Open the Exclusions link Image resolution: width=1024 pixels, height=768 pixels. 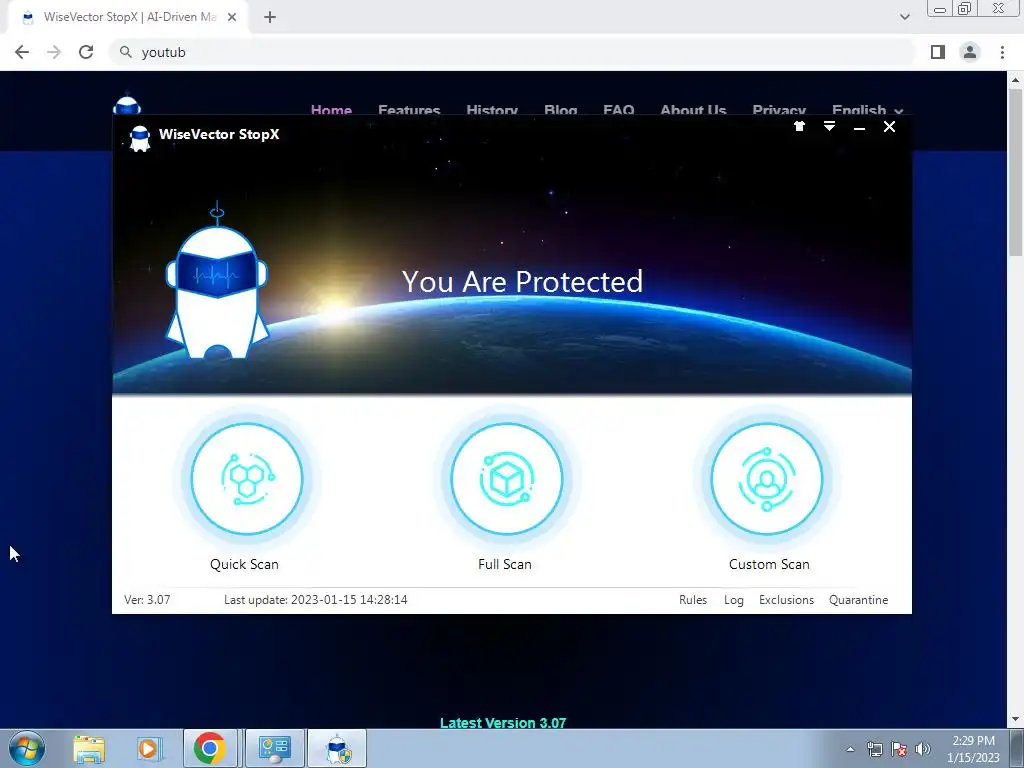[786, 600]
